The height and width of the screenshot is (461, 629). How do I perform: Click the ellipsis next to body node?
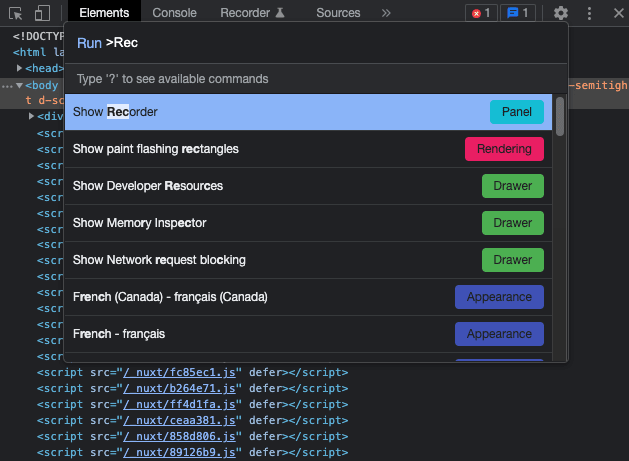click(7, 86)
